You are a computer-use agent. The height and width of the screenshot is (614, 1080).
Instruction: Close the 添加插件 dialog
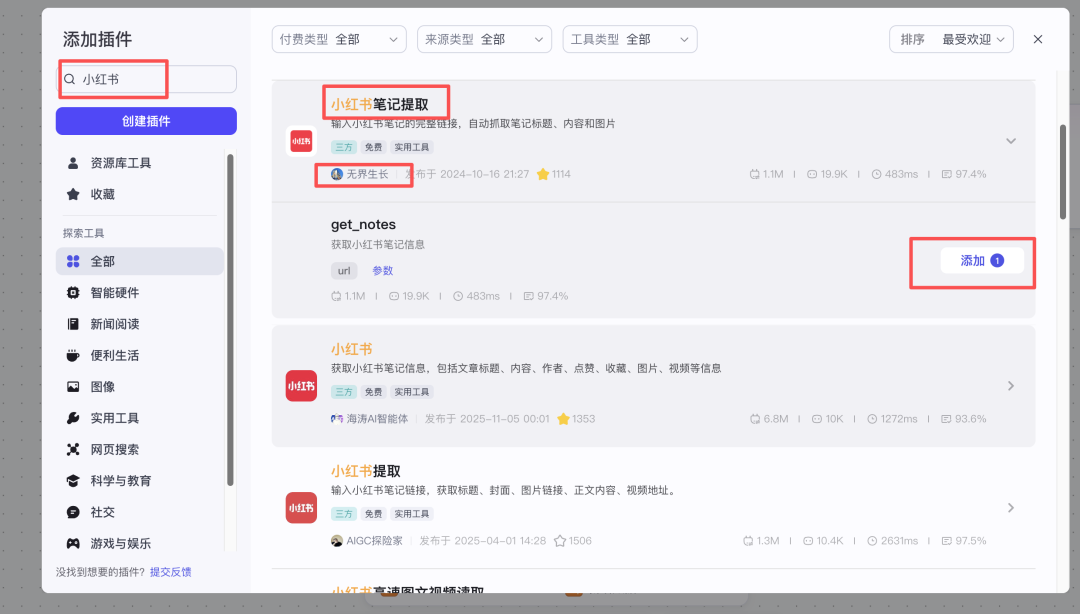click(1038, 39)
